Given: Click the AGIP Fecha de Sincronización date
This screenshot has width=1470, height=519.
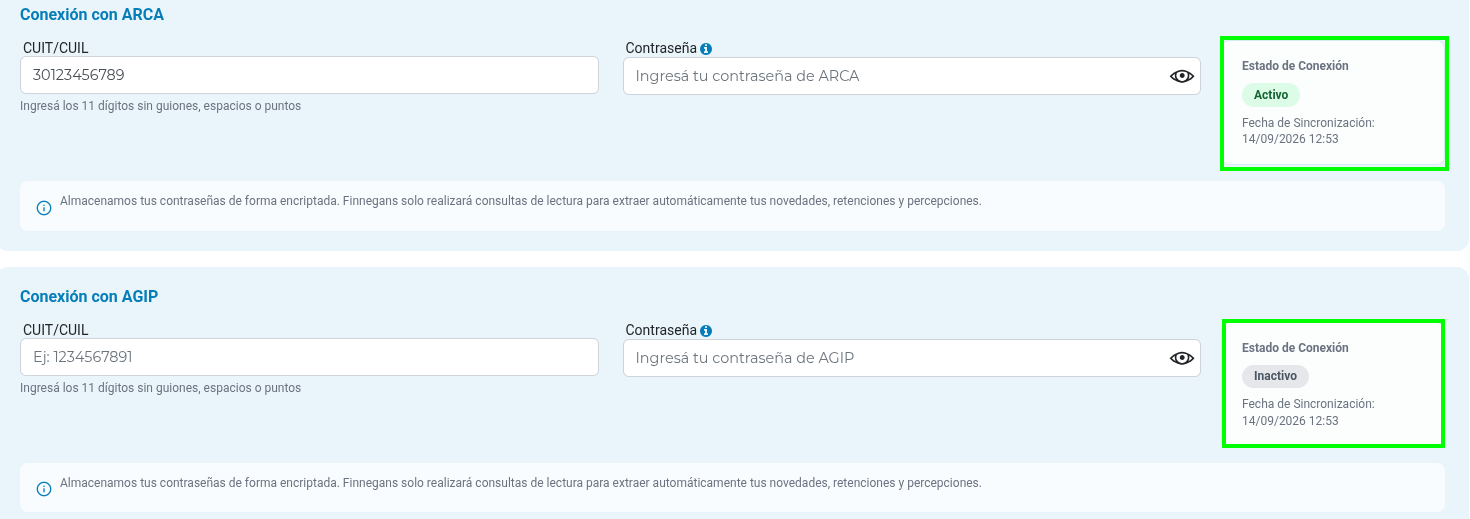Looking at the screenshot, I should click(x=1290, y=421).
